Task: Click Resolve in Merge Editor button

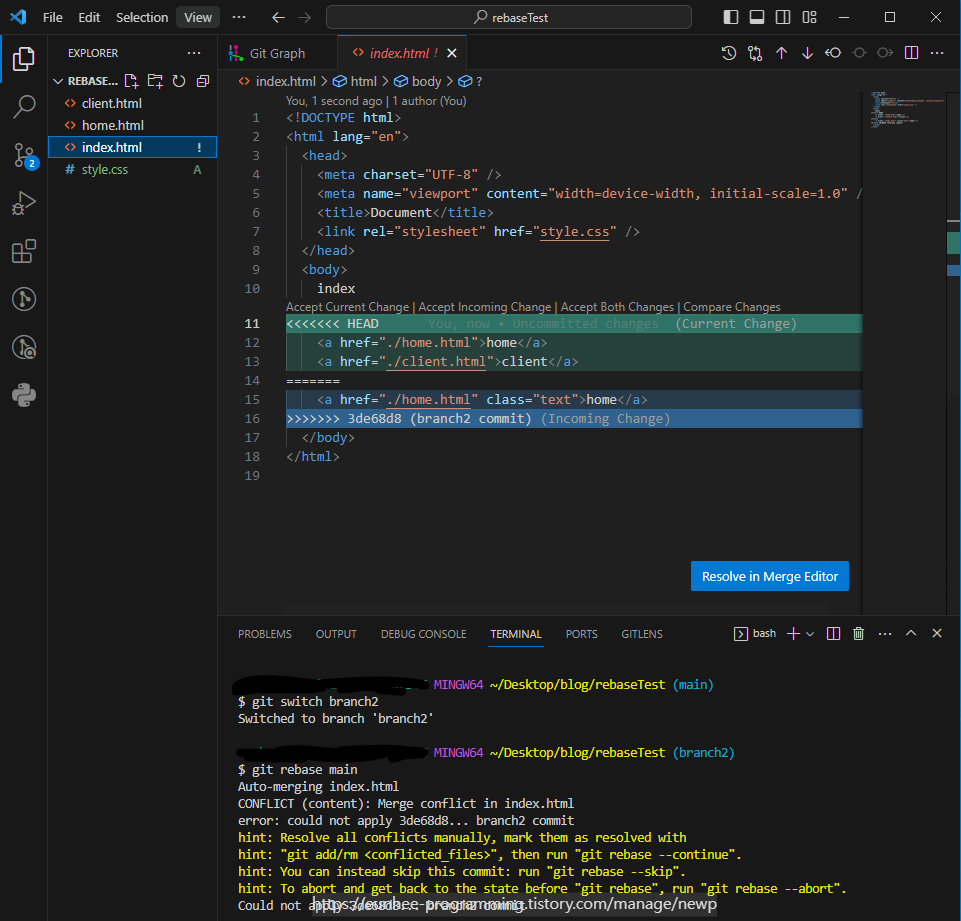Action: click(x=769, y=576)
